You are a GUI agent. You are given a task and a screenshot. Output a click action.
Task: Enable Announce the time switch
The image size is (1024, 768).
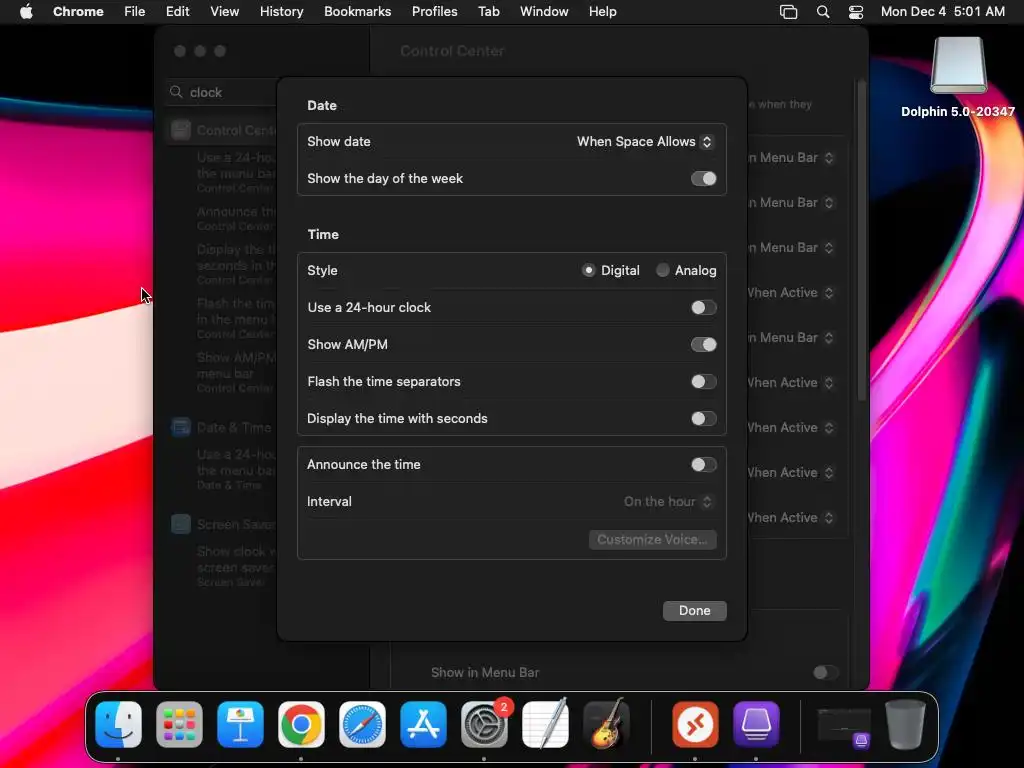[x=703, y=464]
